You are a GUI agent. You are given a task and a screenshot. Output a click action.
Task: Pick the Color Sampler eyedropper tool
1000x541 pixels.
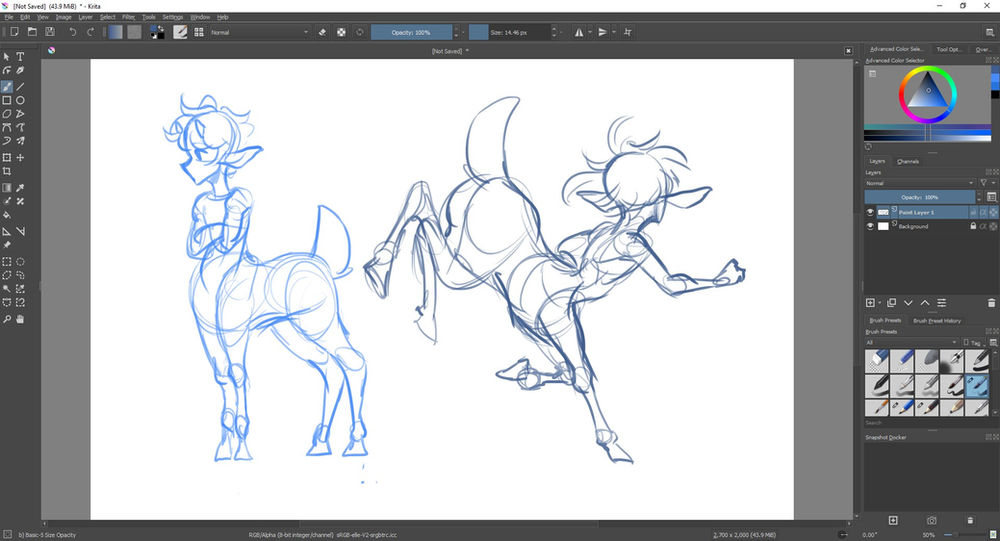20,188
